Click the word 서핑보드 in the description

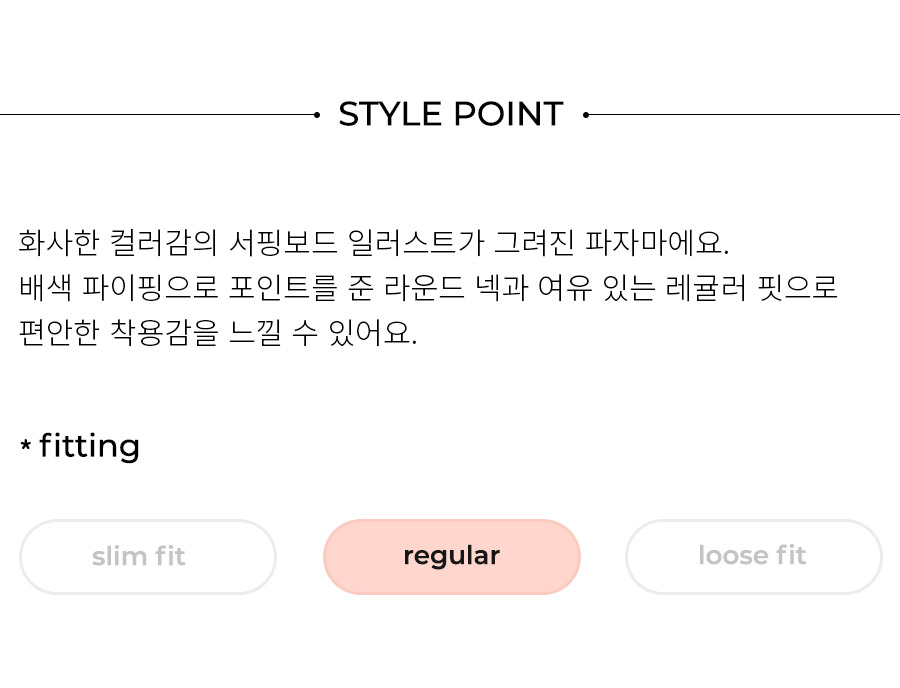coord(282,242)
